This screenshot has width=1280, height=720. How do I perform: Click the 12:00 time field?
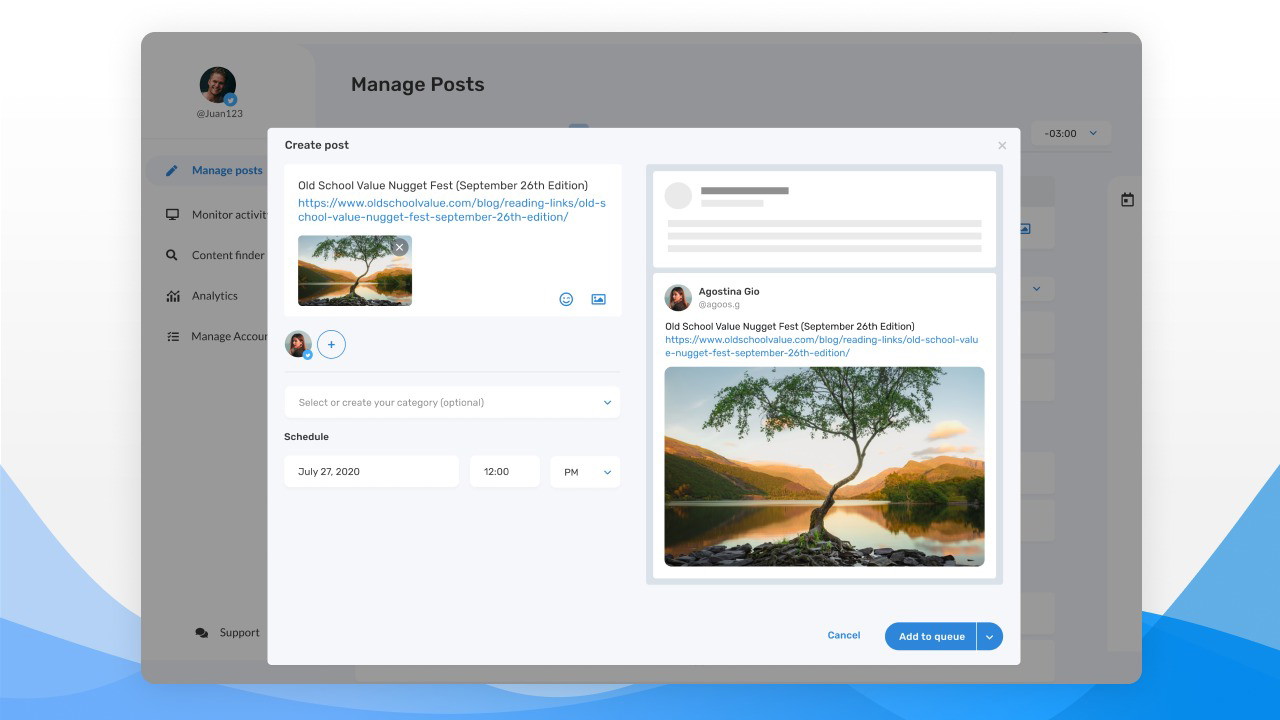[x=504, y=472]
